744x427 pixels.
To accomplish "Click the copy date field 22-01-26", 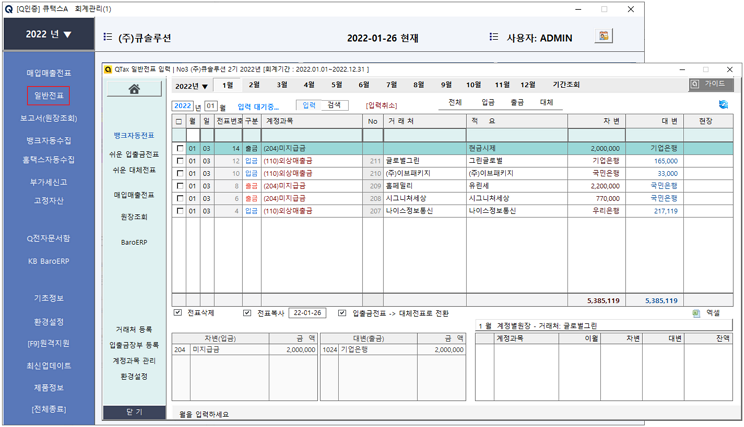I will coord(307,313).
